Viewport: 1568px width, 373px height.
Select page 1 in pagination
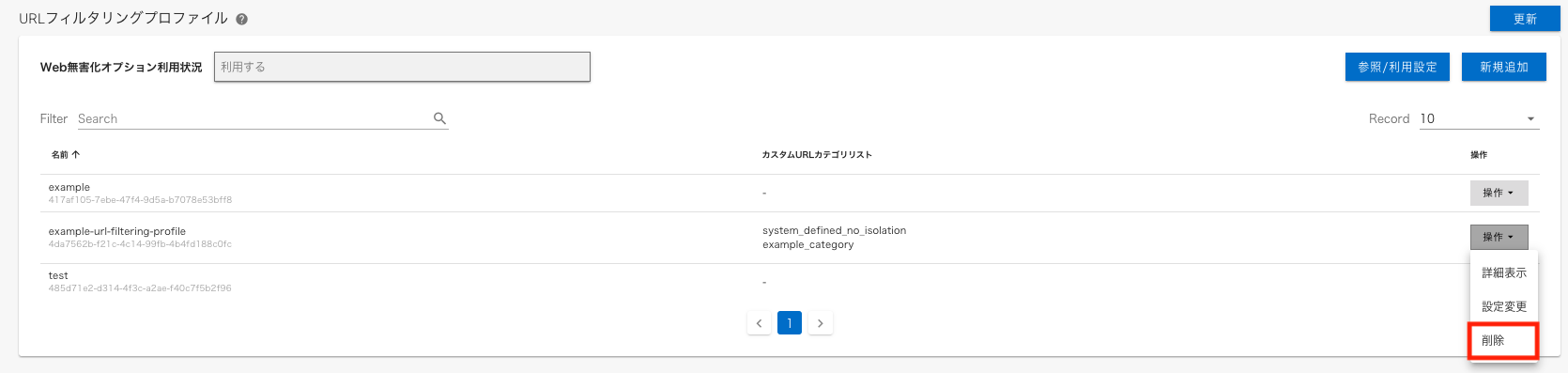point(790,323)
